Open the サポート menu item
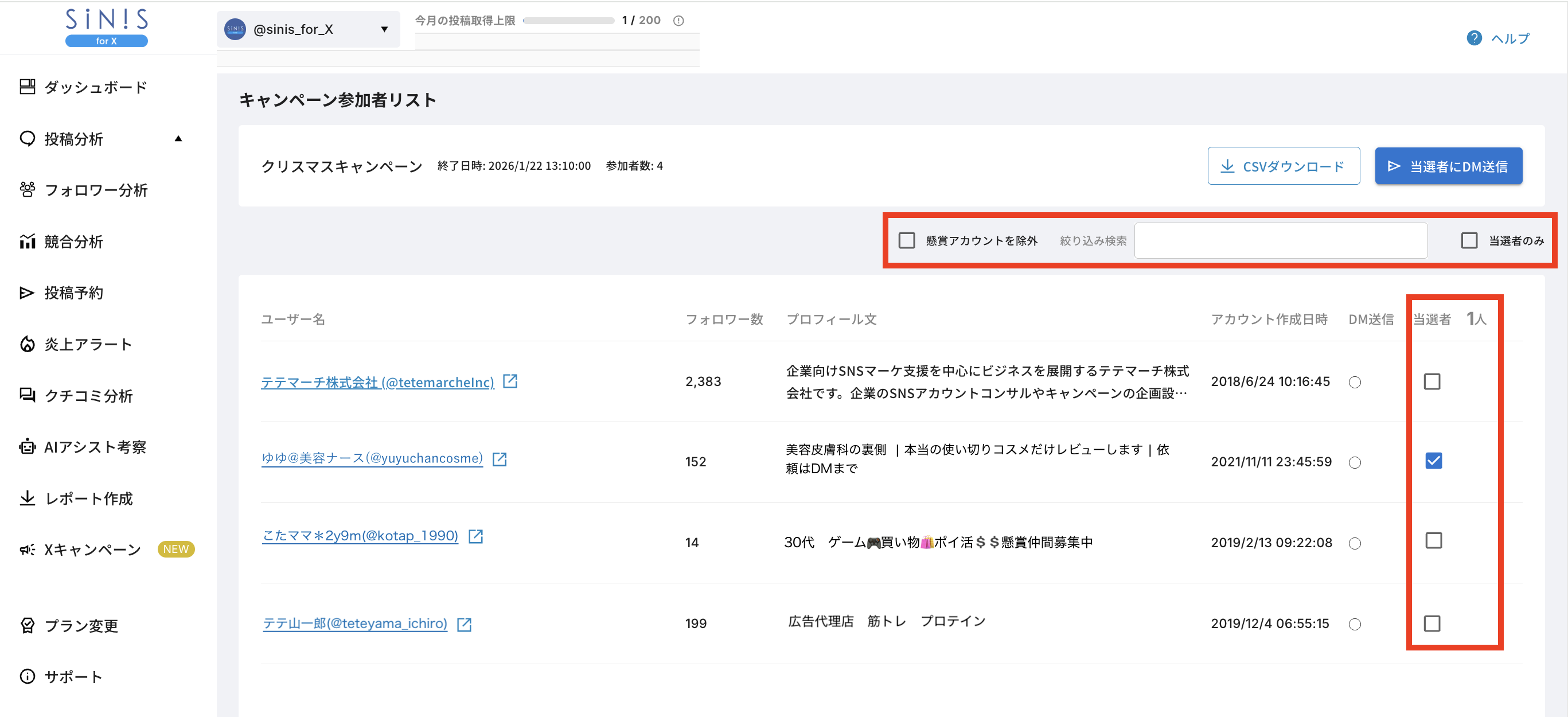This screenshot has height=717, width=1568. click(73, 676)
